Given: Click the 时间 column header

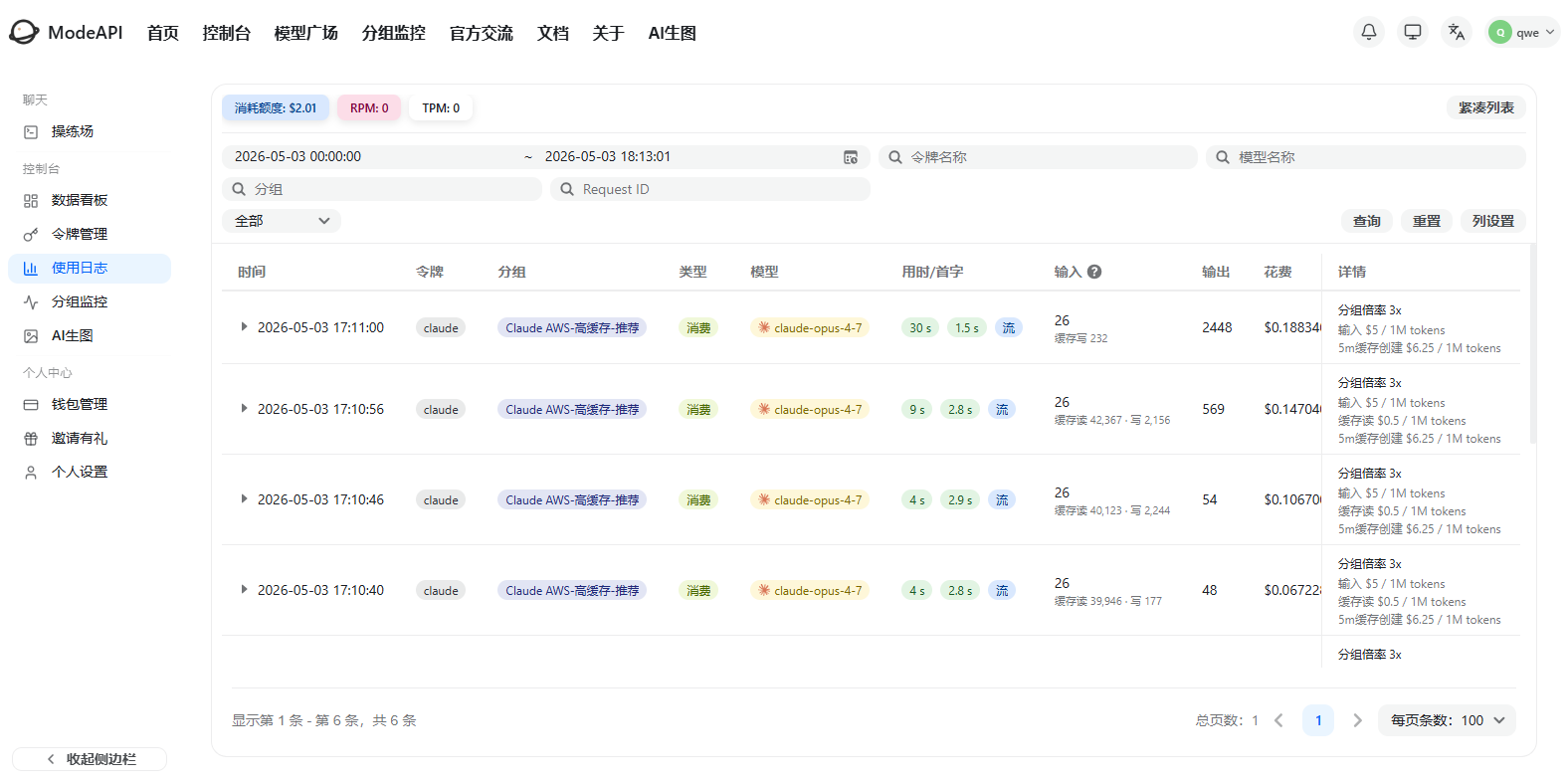Looking at the screenshot, I should point(252,272).
